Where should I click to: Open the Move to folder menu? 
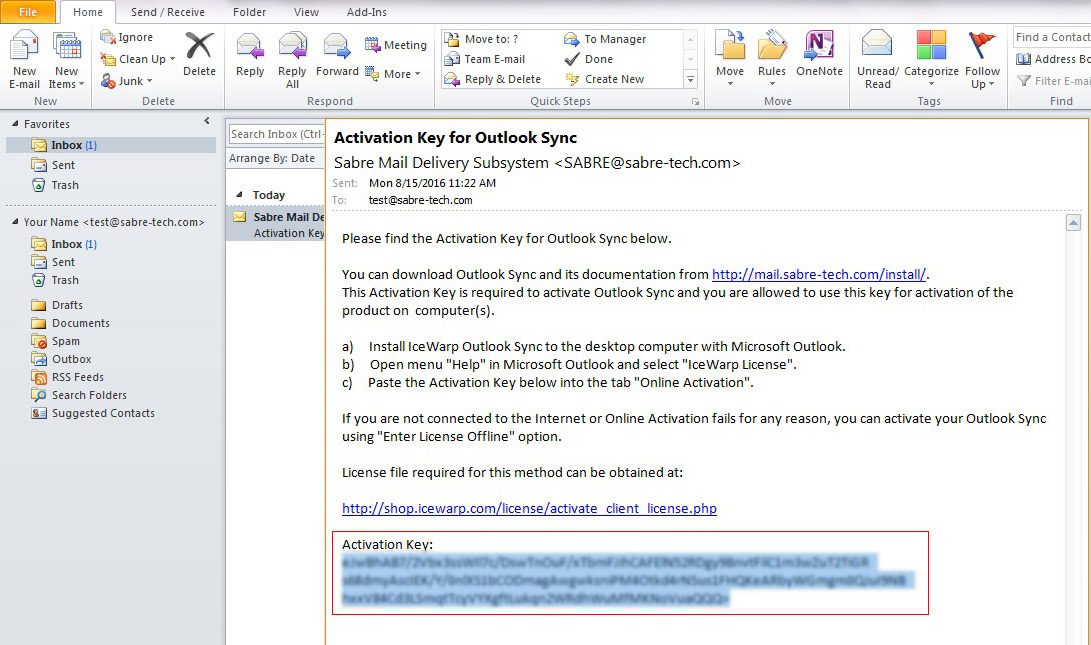[730, 60]
